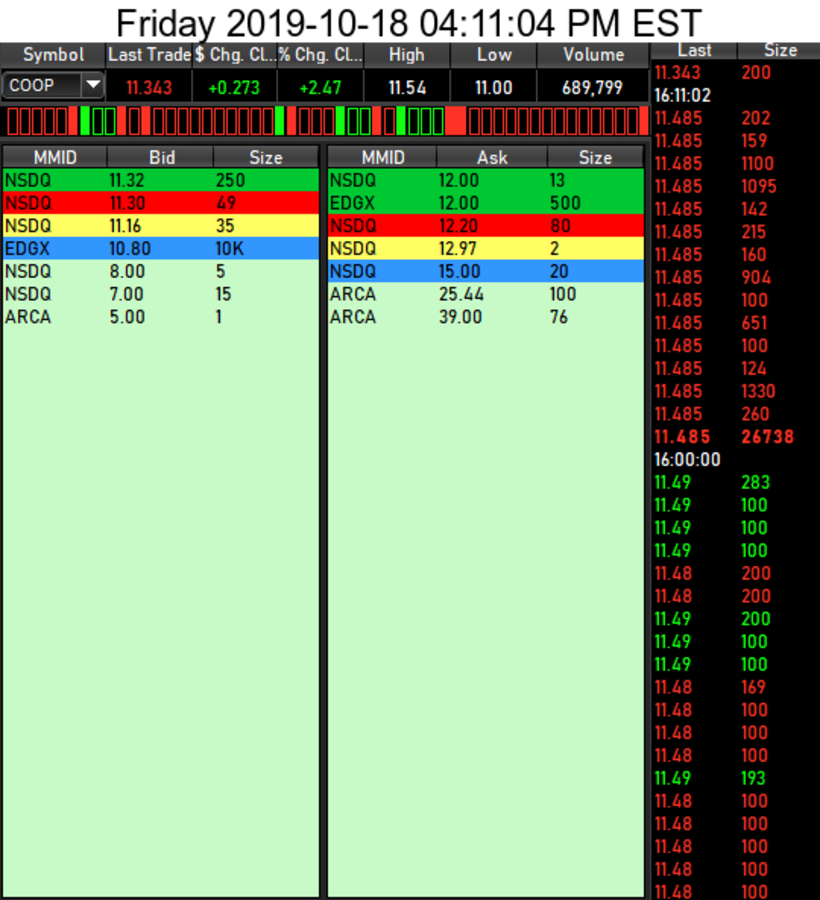Click the COOP symbol input field
The image size is (820, 900).
coord(42,86)
